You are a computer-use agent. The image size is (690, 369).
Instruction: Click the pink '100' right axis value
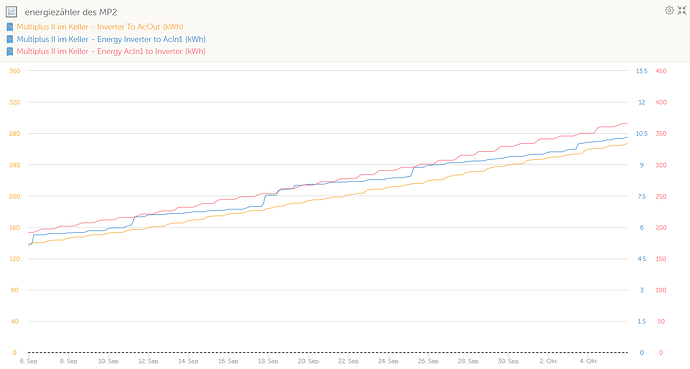(x=661, y=290)
